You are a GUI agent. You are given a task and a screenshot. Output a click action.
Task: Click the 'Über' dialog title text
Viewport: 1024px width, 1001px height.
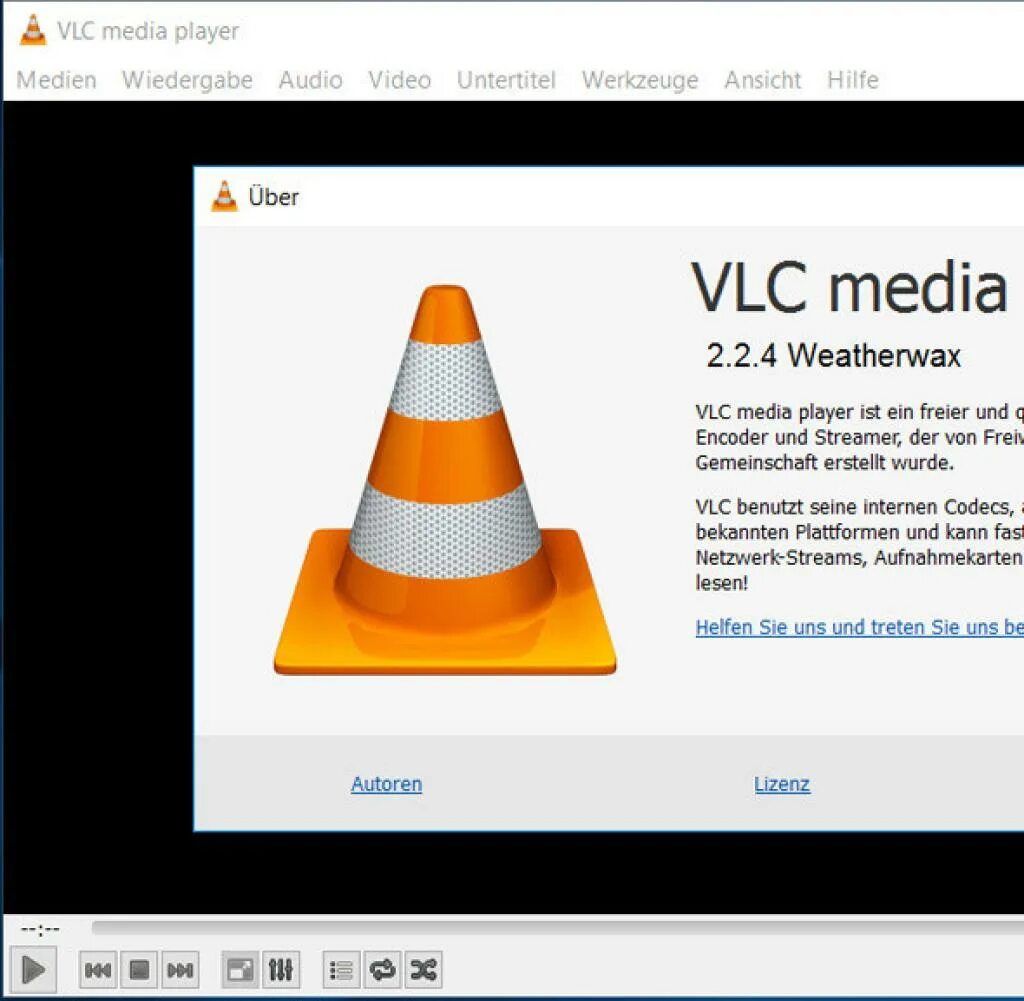(x=274, y=197)
